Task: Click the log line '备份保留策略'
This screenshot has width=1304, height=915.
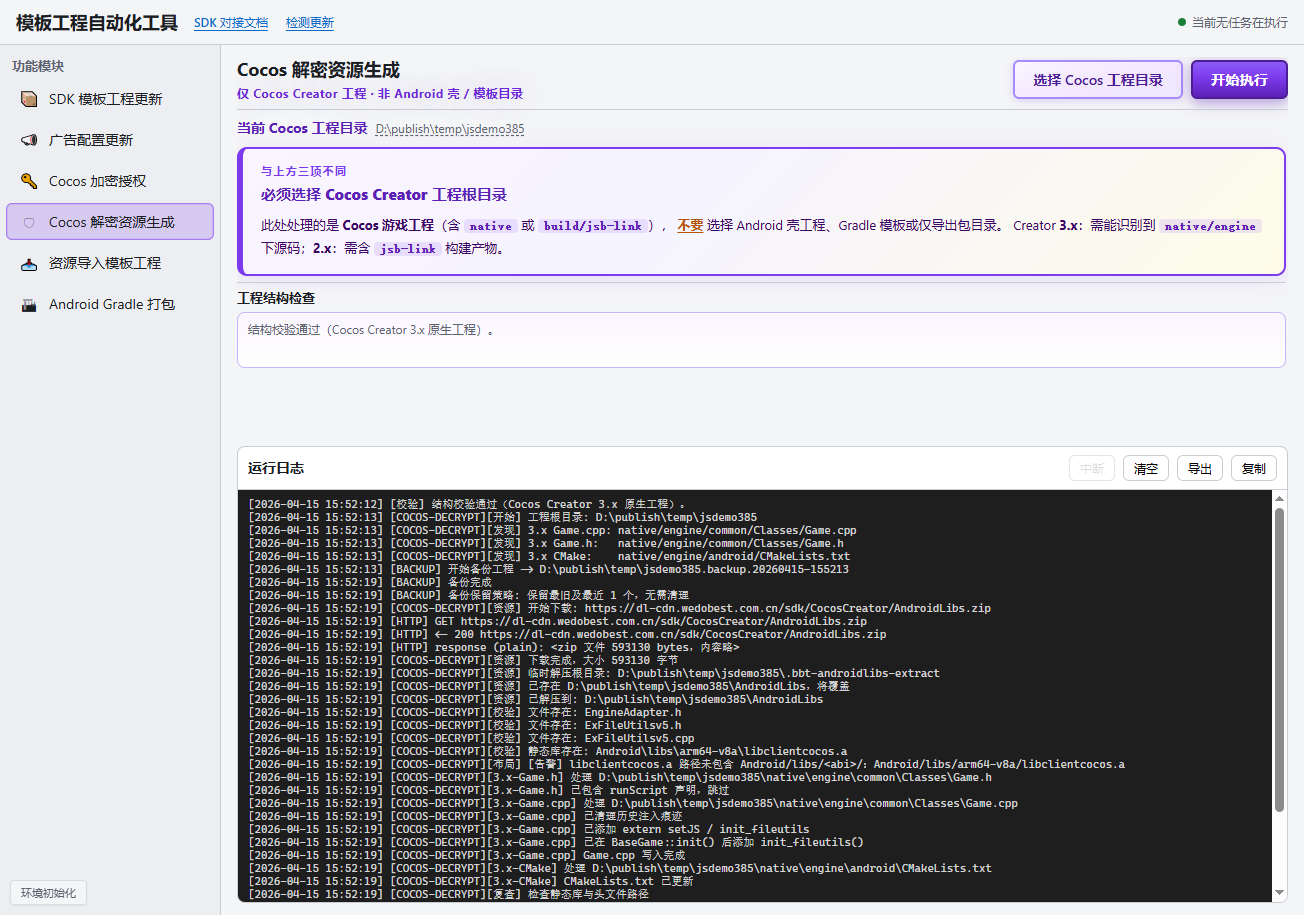Action: [468, 595]
